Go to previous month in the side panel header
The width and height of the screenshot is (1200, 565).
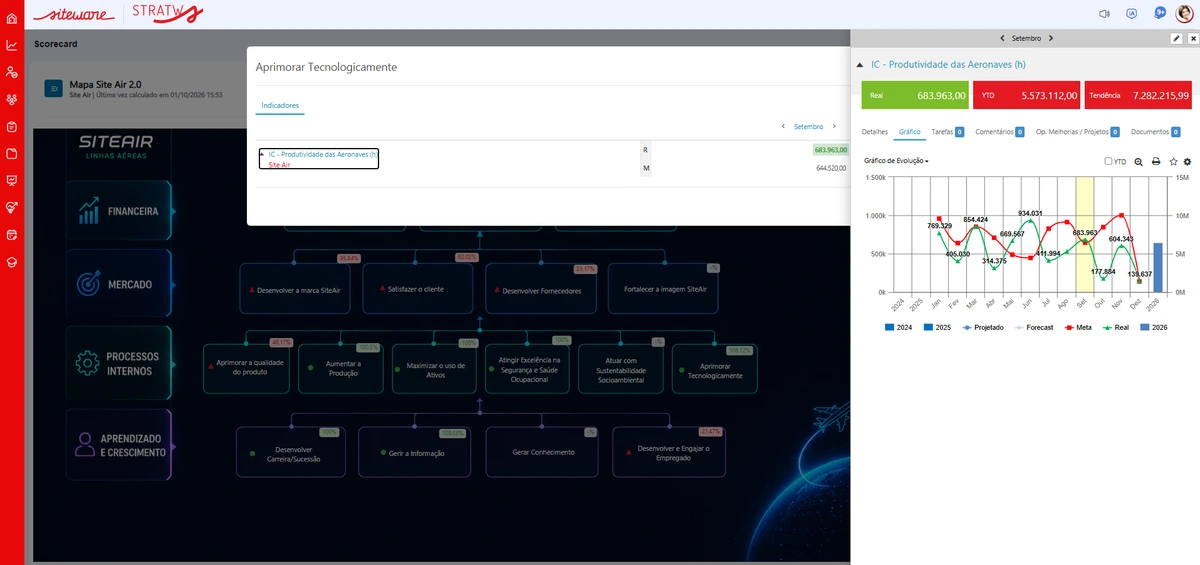tap(1003, 38)
